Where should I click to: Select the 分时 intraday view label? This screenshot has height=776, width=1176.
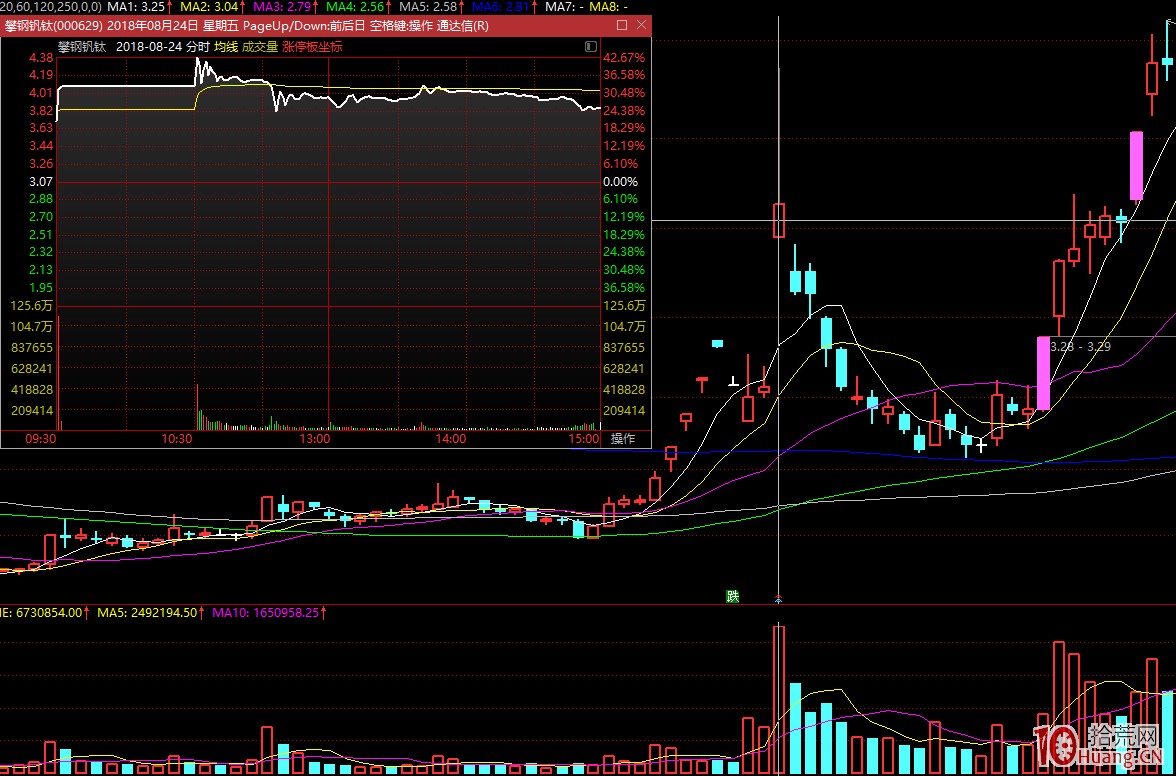click(197, 46)
